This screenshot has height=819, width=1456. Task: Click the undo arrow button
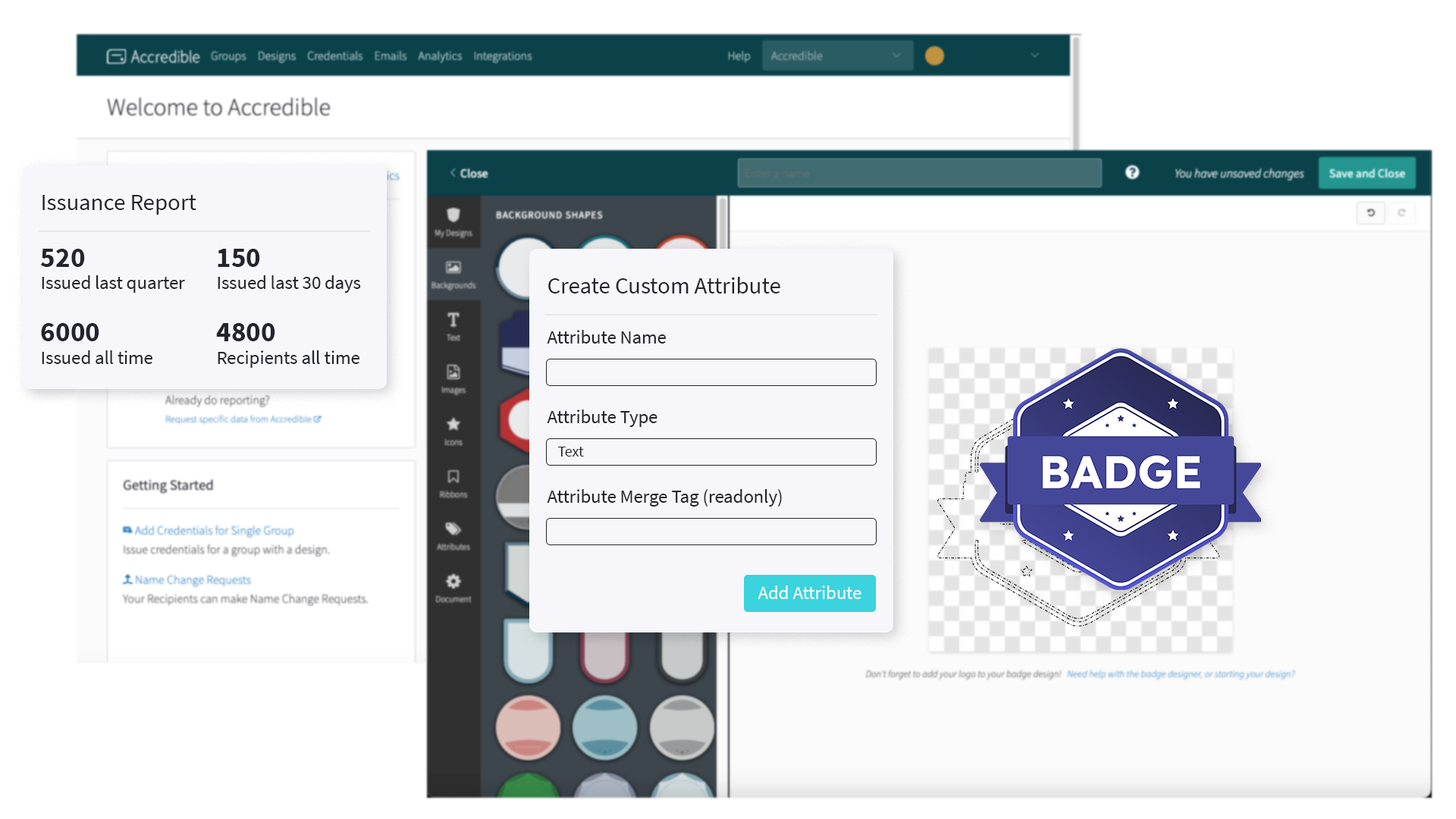(1370, 213)
